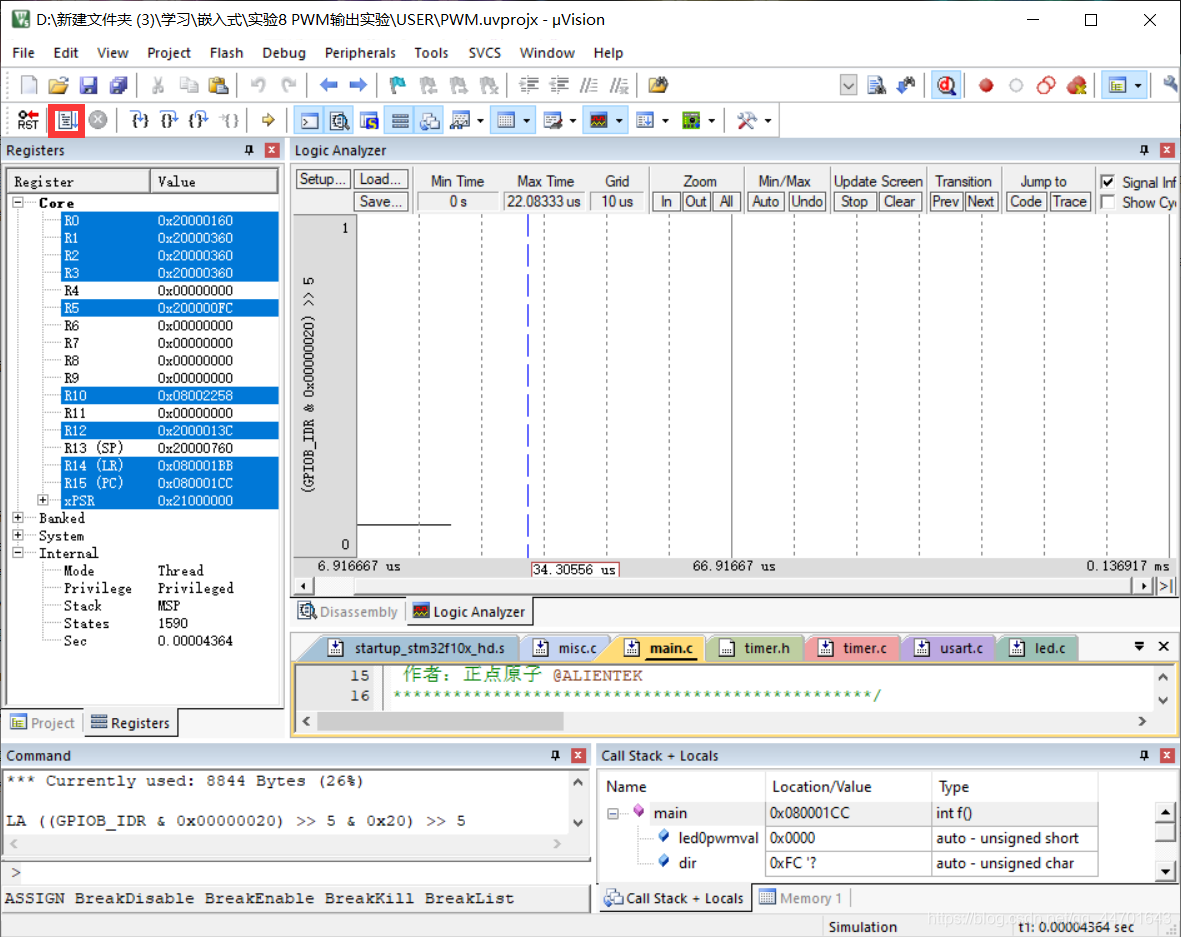The image size is (1181, 937).
Task: Toggle the Command Window icon
Action: (310, 121)
